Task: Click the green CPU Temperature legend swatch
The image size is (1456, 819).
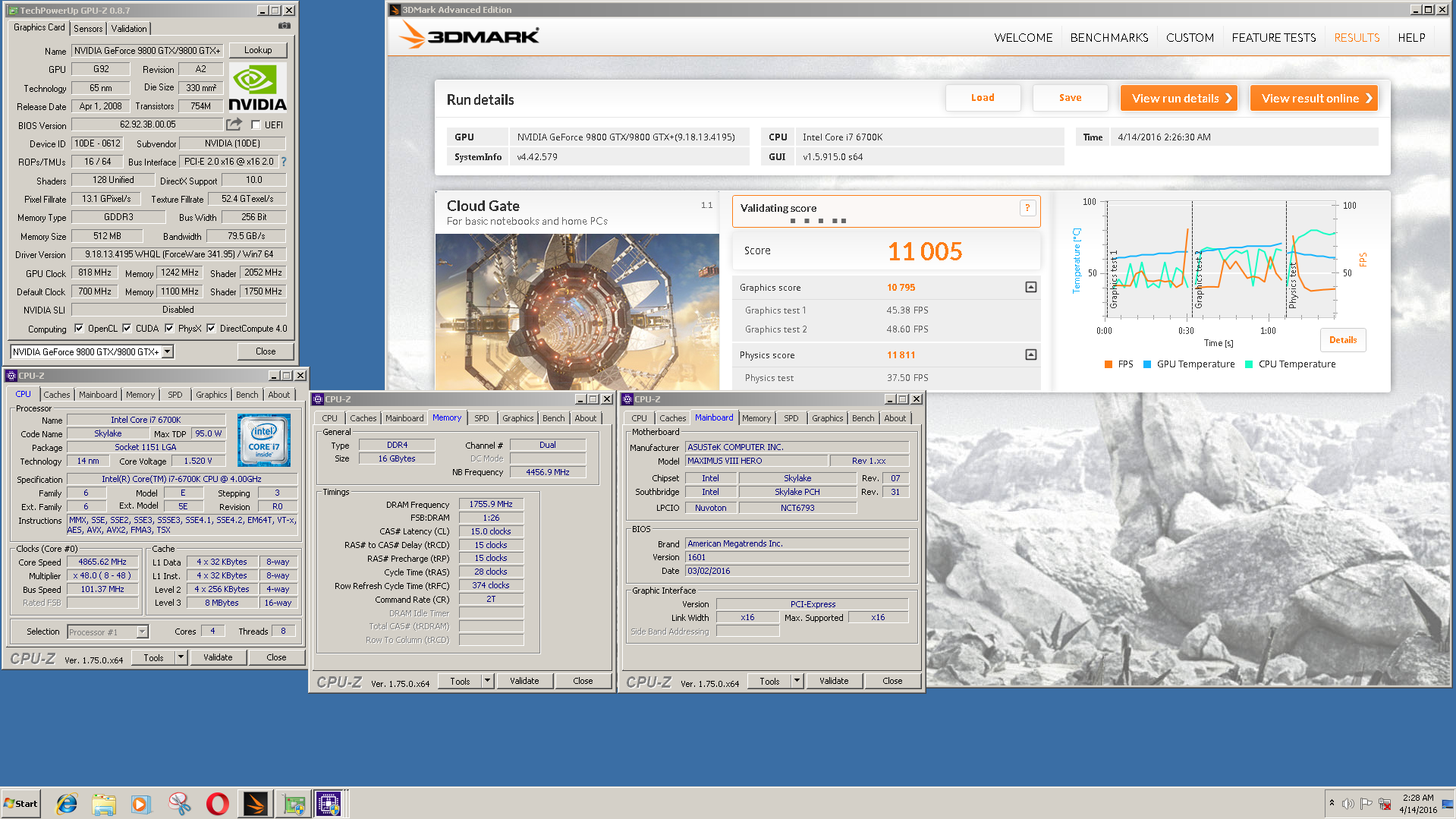Action: pyautogui.click(x=1249, y=364)
